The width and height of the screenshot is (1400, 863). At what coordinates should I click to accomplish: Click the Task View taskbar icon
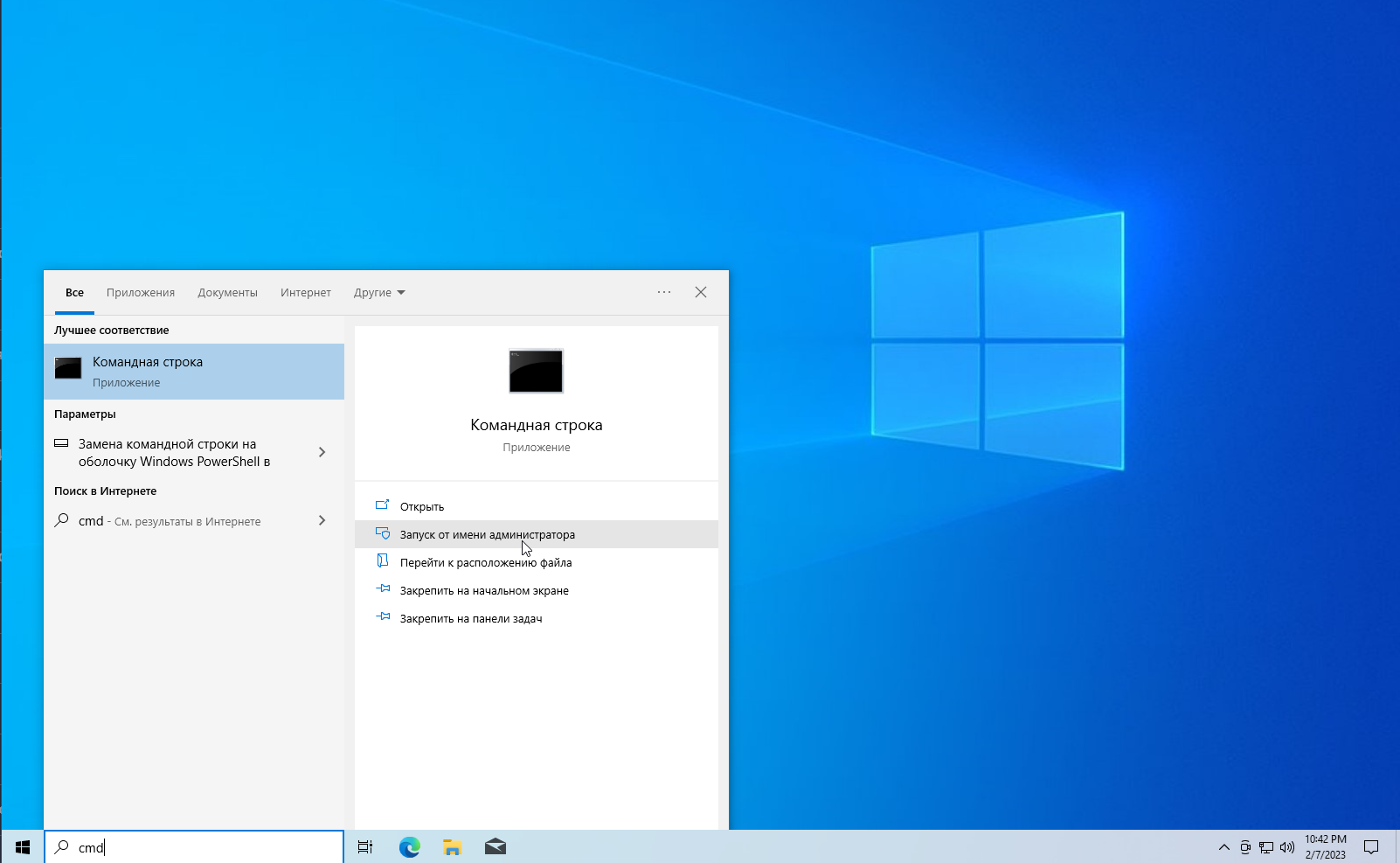365,846
